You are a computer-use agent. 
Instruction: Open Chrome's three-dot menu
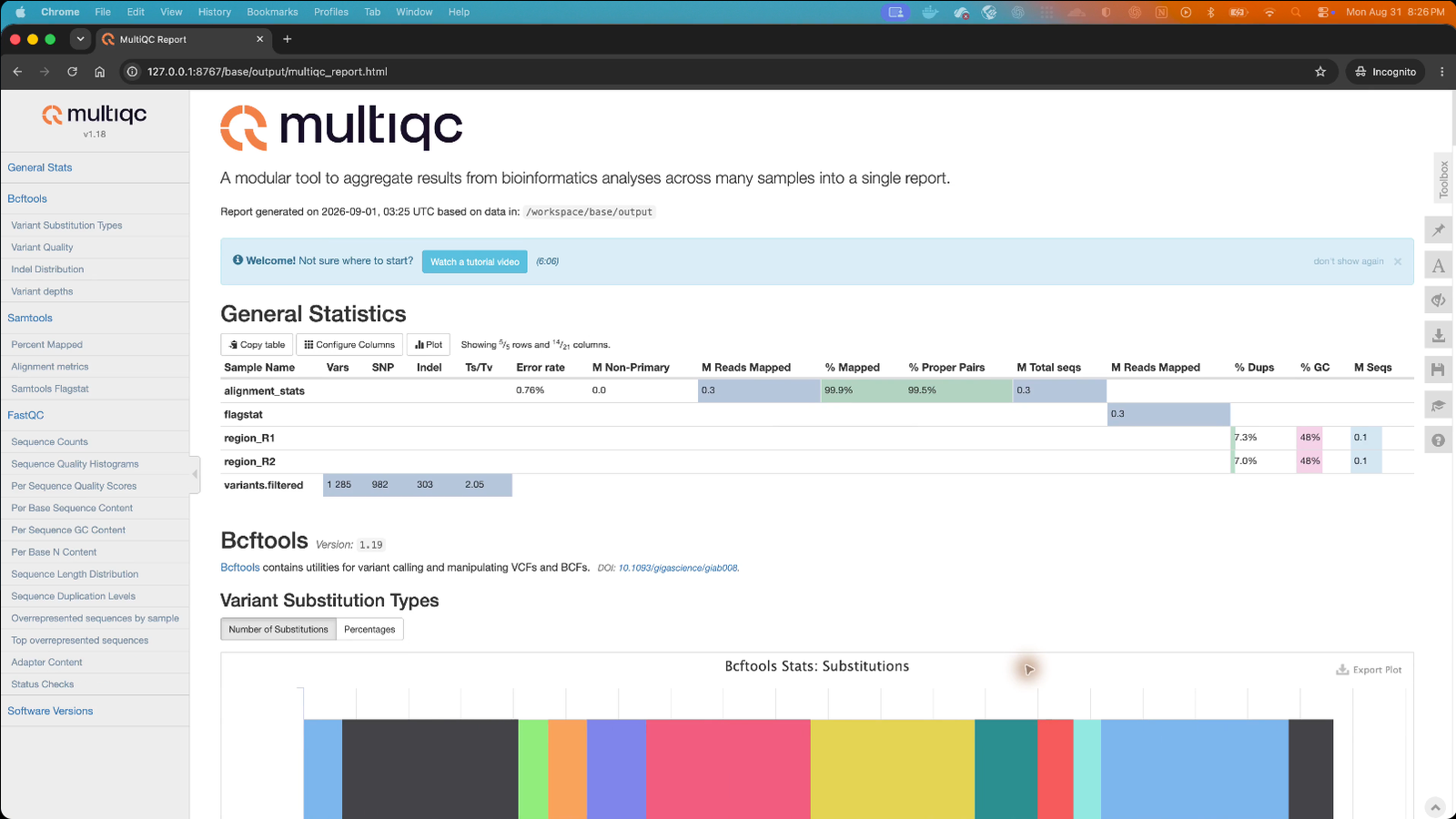[x=1441, y=72]
